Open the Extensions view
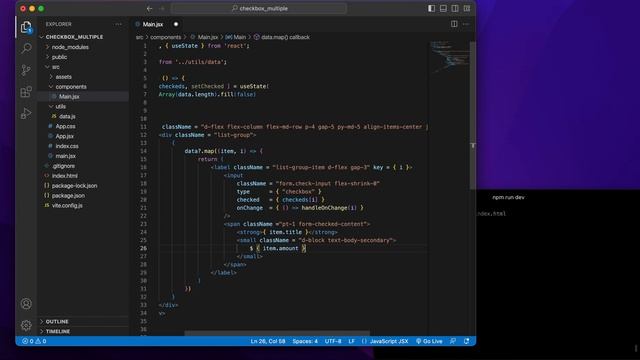 [x=26, y=92]
